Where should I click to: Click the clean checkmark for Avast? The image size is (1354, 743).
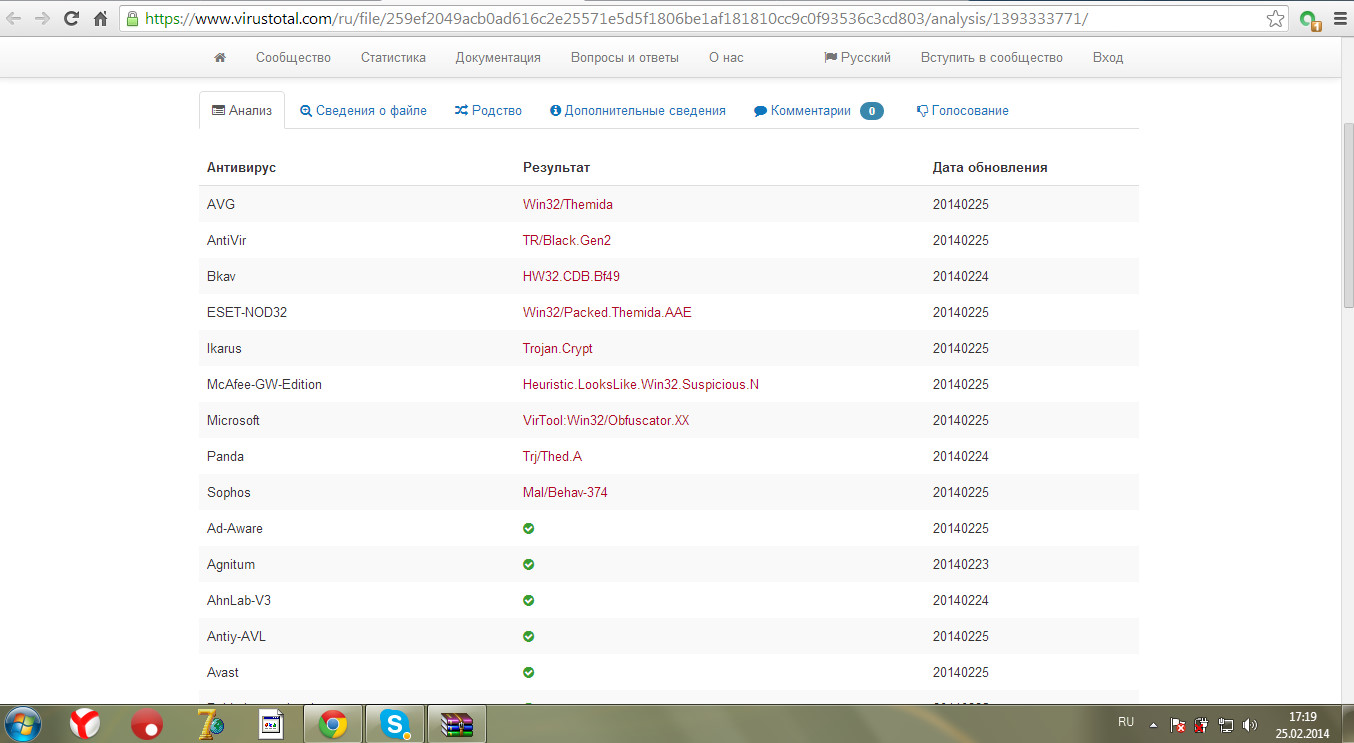pyautogui.click(x=529, y=672)
